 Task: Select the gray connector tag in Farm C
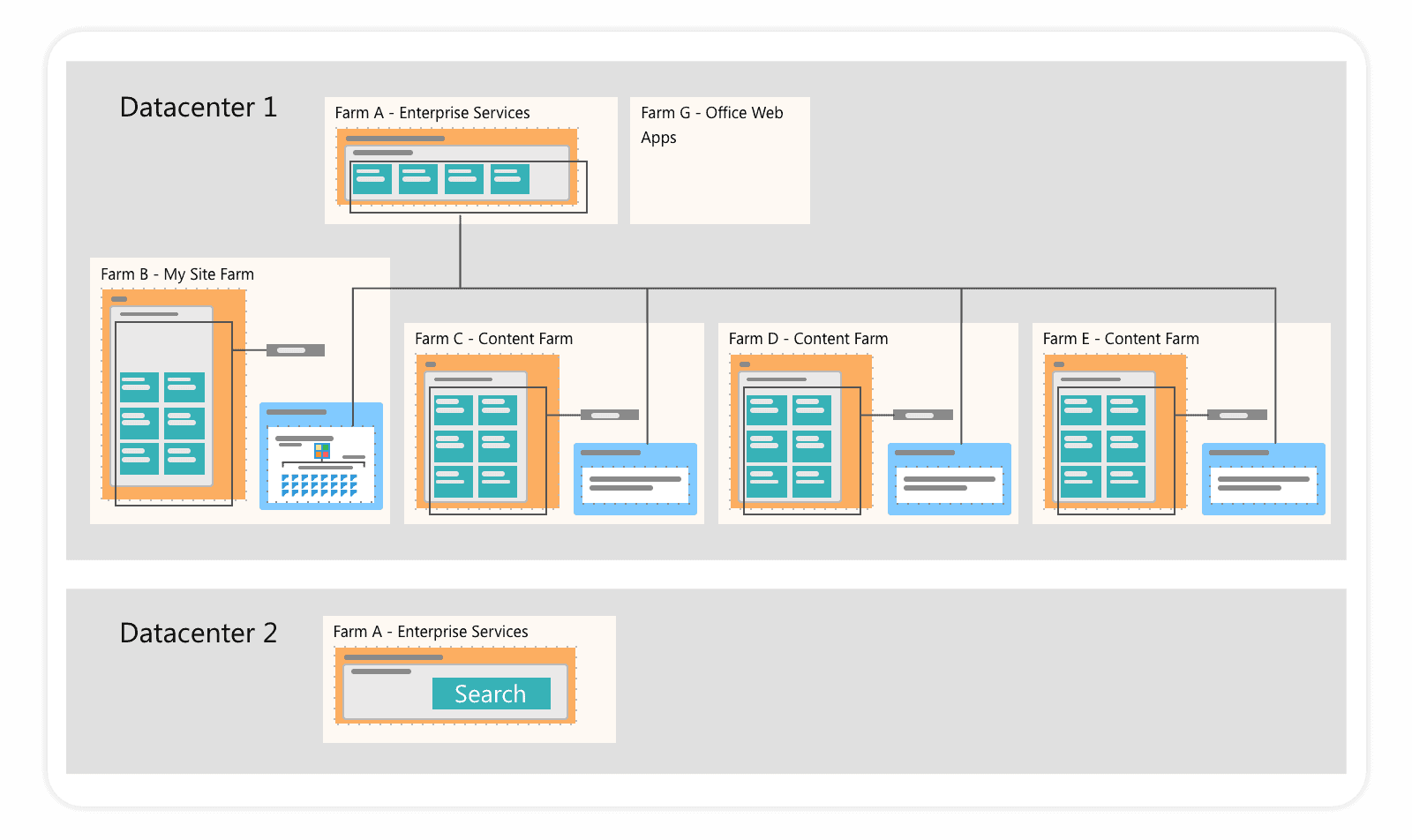tap(610, 415)
